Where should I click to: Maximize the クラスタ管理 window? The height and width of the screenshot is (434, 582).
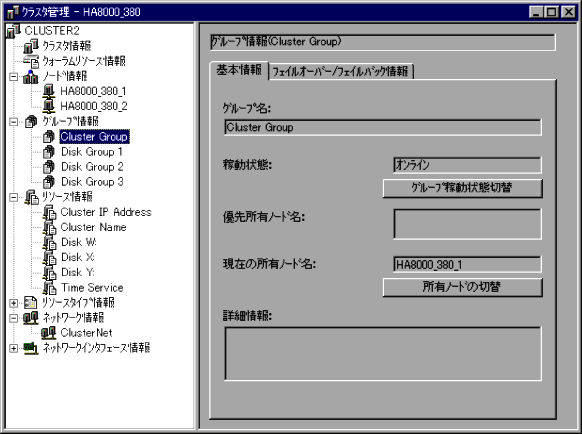(551, 12)
